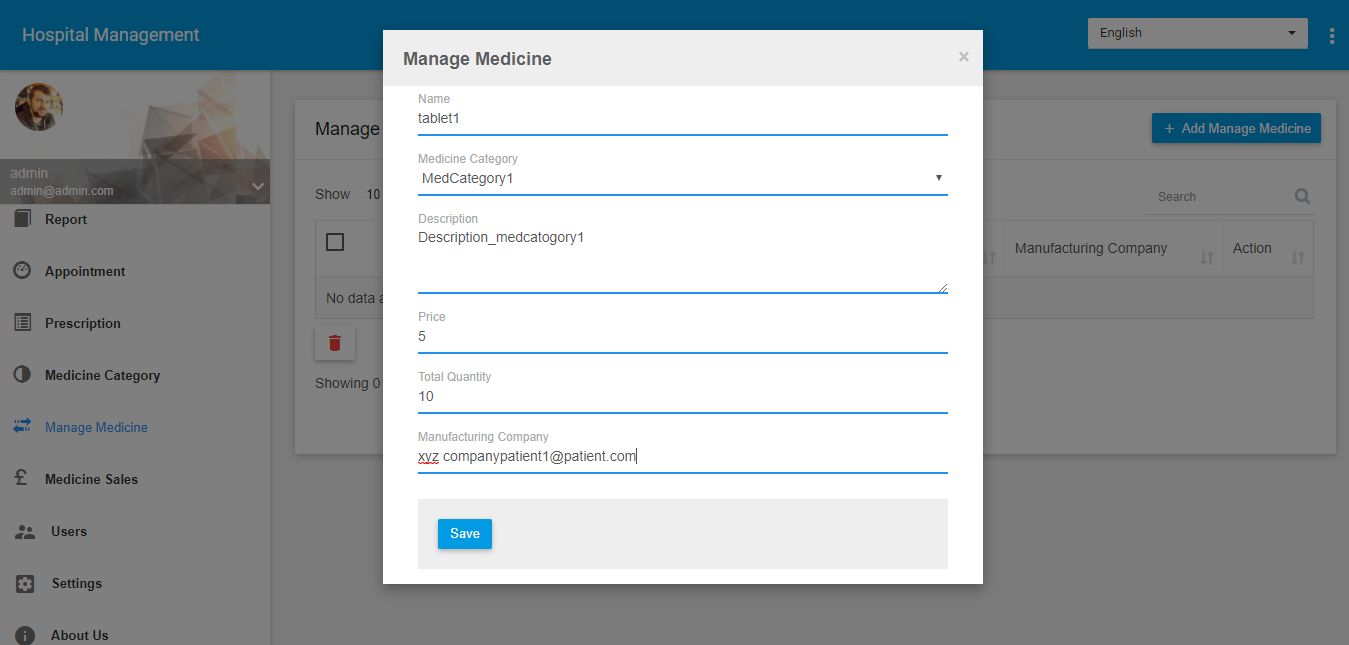Click the Medicine Sales pound icon
Viewport: 1349px width, 645px height.
[x=23, y=479]
